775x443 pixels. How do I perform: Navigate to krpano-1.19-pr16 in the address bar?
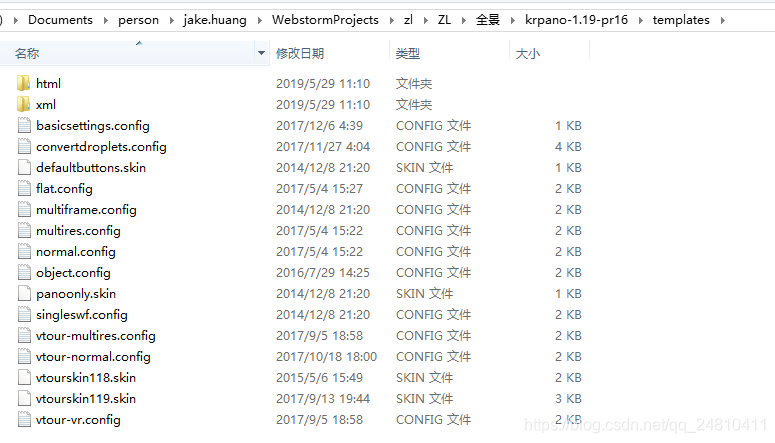576,20
